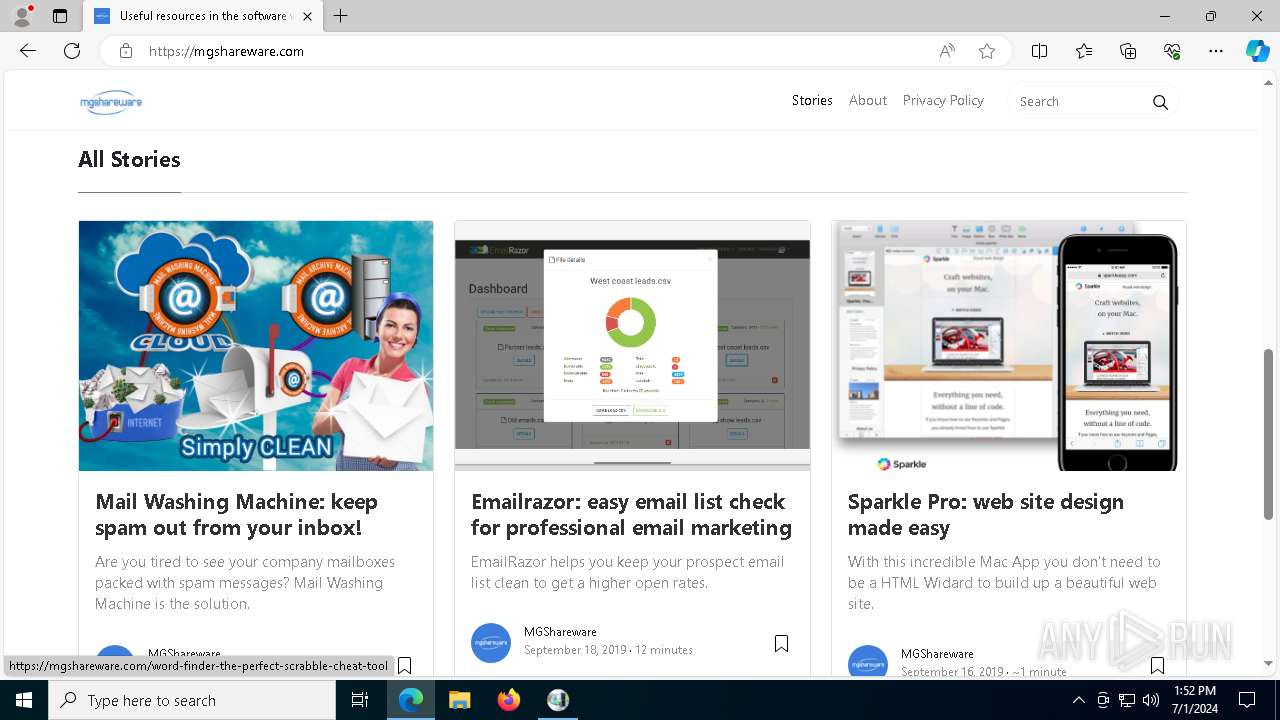Add this page to favorites star
The image size is (1280, 720).
click(987, 51)
